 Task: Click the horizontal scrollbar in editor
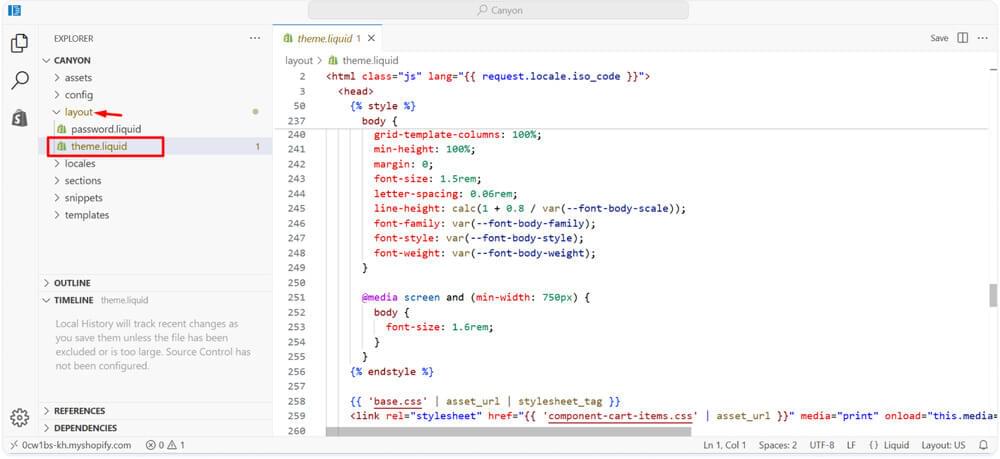pos(508,432)
